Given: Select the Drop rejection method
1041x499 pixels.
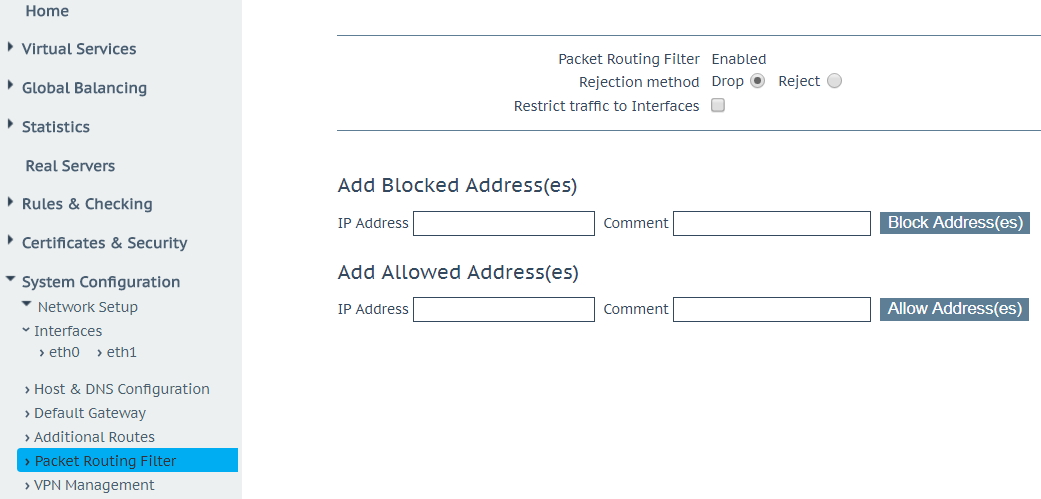Looking at the screenshot, I should [x=757, y=81].
